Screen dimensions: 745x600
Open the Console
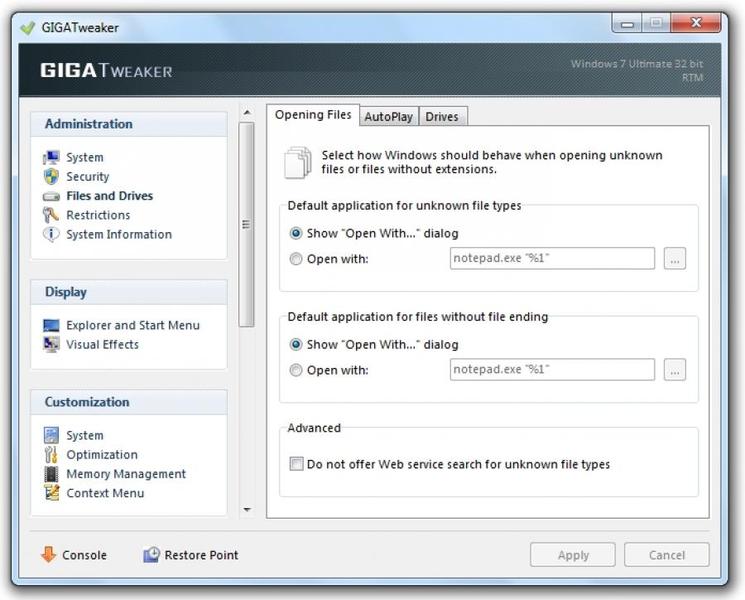(84, 555)
